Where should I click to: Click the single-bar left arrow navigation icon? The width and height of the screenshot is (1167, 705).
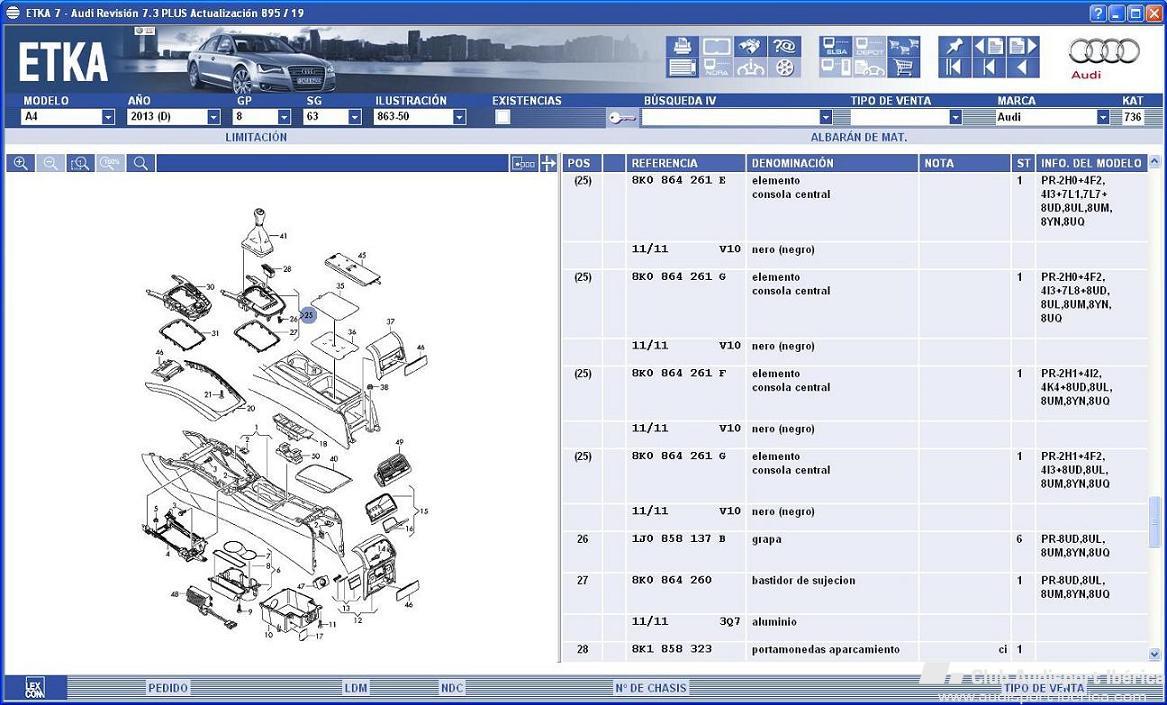click(x=988, y=68)
